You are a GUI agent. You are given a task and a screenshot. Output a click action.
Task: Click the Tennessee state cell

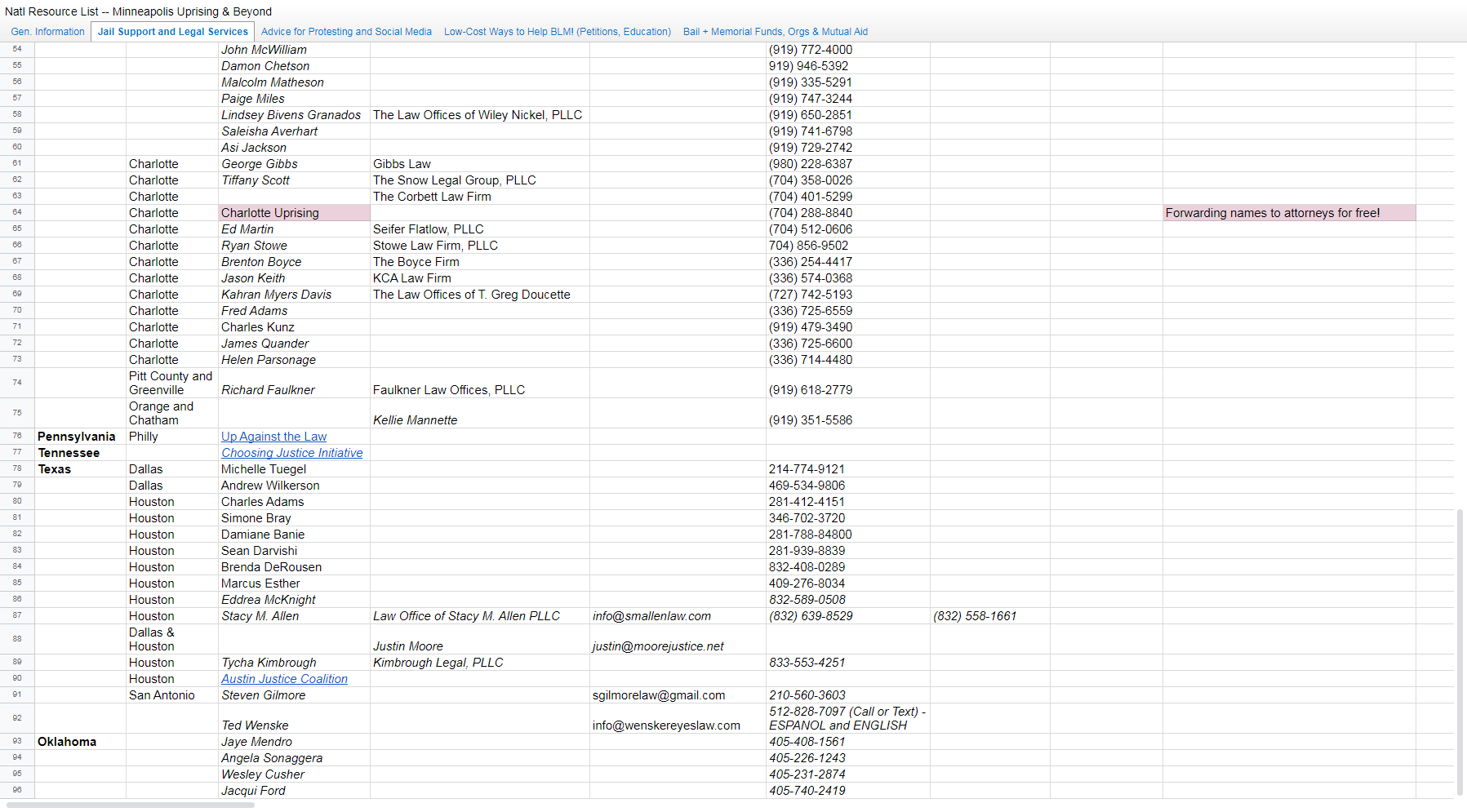click(80, 453)
